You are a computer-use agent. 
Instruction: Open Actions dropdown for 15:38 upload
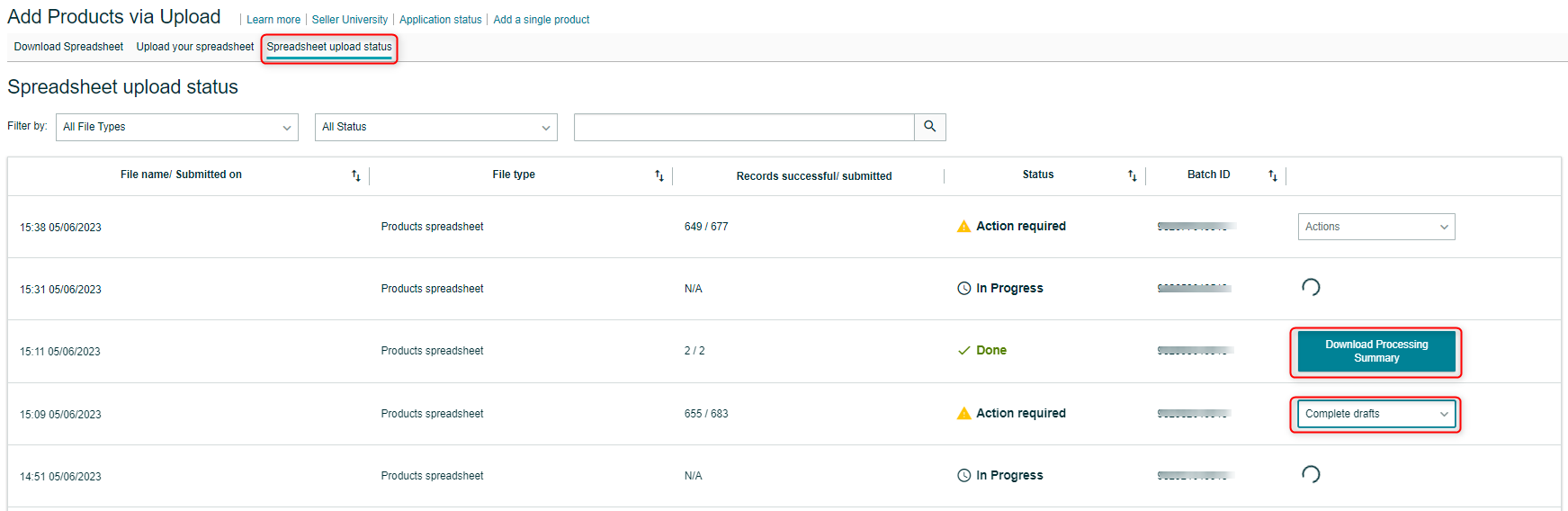pos(1375,227)
